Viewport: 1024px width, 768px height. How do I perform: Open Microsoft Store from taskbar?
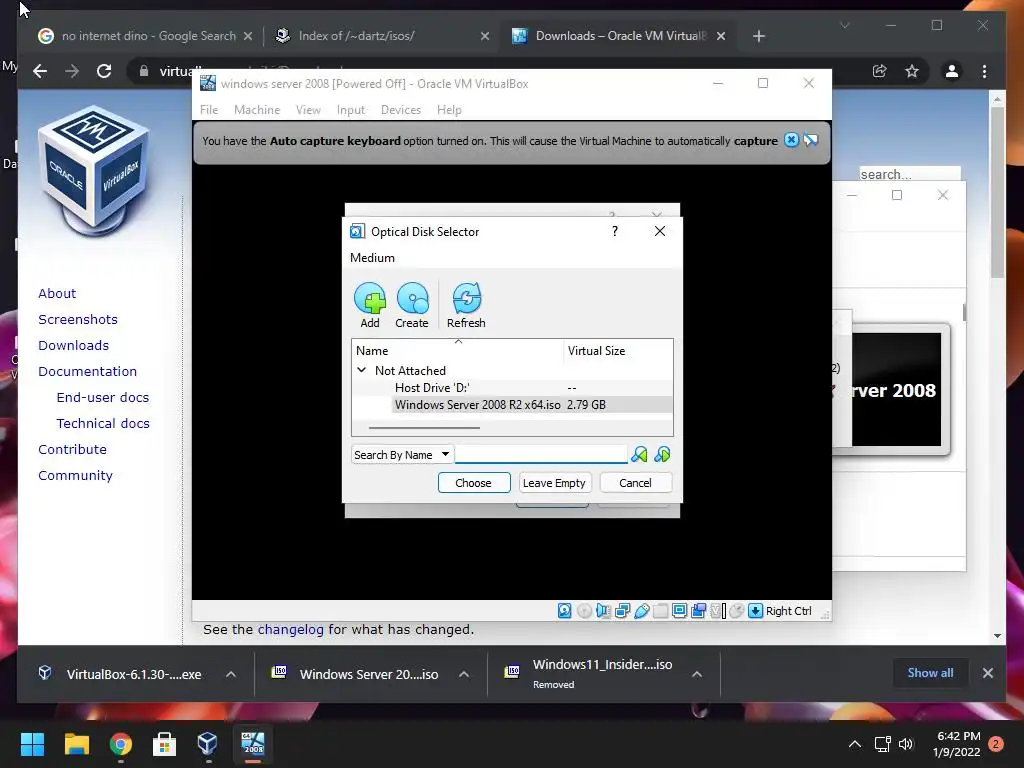(x=164, y=744)
